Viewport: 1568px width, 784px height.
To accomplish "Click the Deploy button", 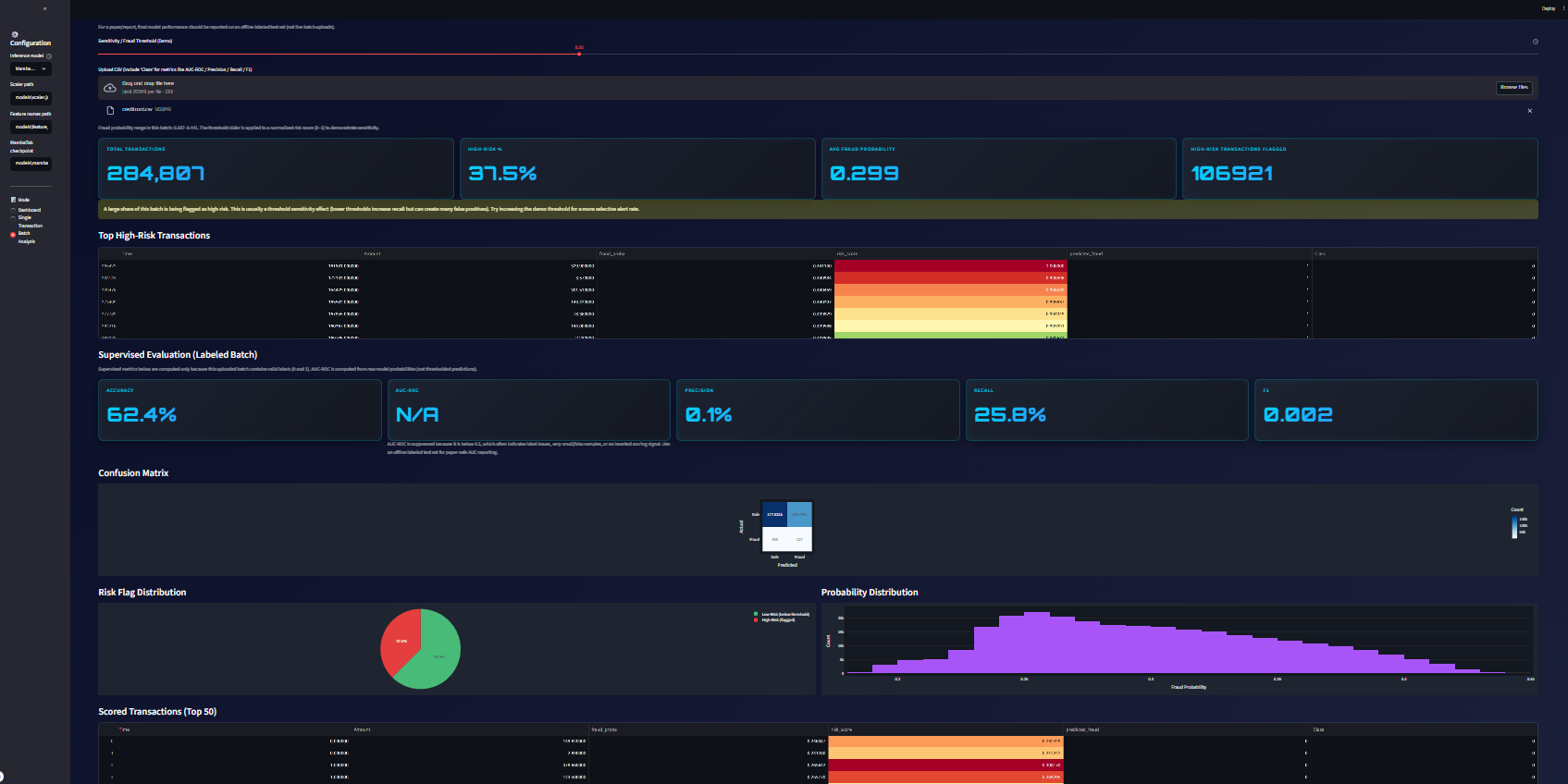I will click(1548, 8).
